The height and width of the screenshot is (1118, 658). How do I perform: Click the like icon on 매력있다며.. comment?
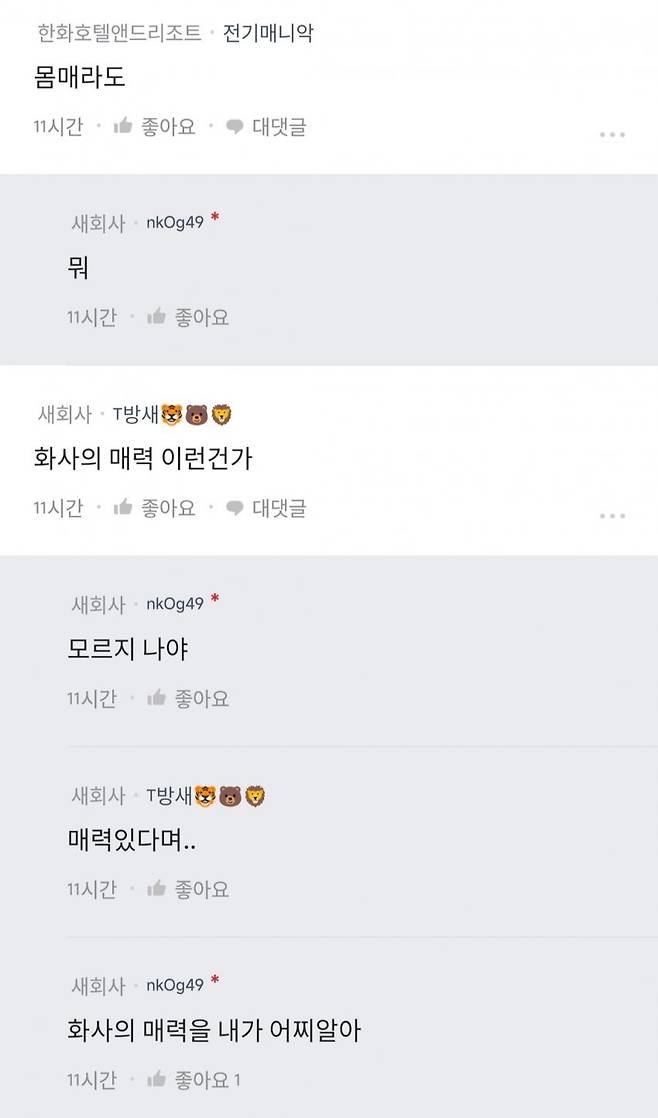(159, 889)
